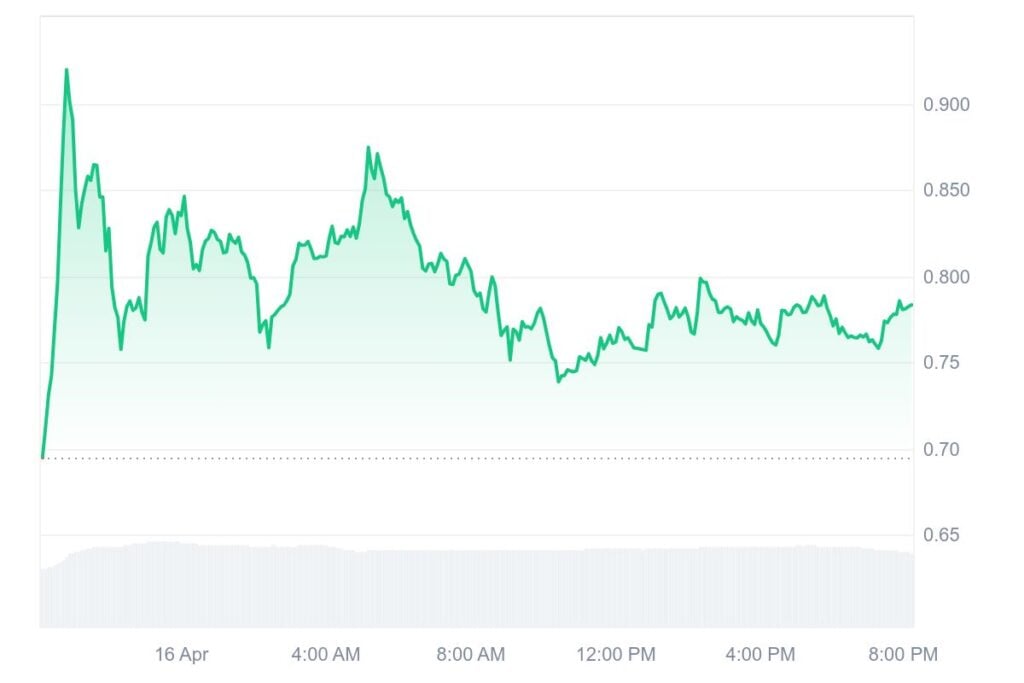Viewport: 1024px width, 683px height.
Task: Click the highest peak of the price line
Action: tap(67, 70)
